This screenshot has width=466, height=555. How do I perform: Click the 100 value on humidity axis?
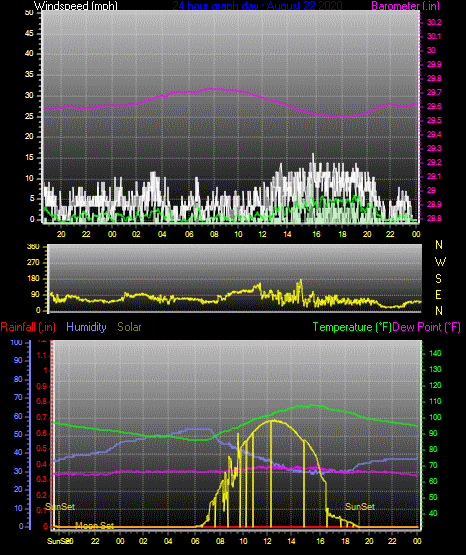coord(17,343)
